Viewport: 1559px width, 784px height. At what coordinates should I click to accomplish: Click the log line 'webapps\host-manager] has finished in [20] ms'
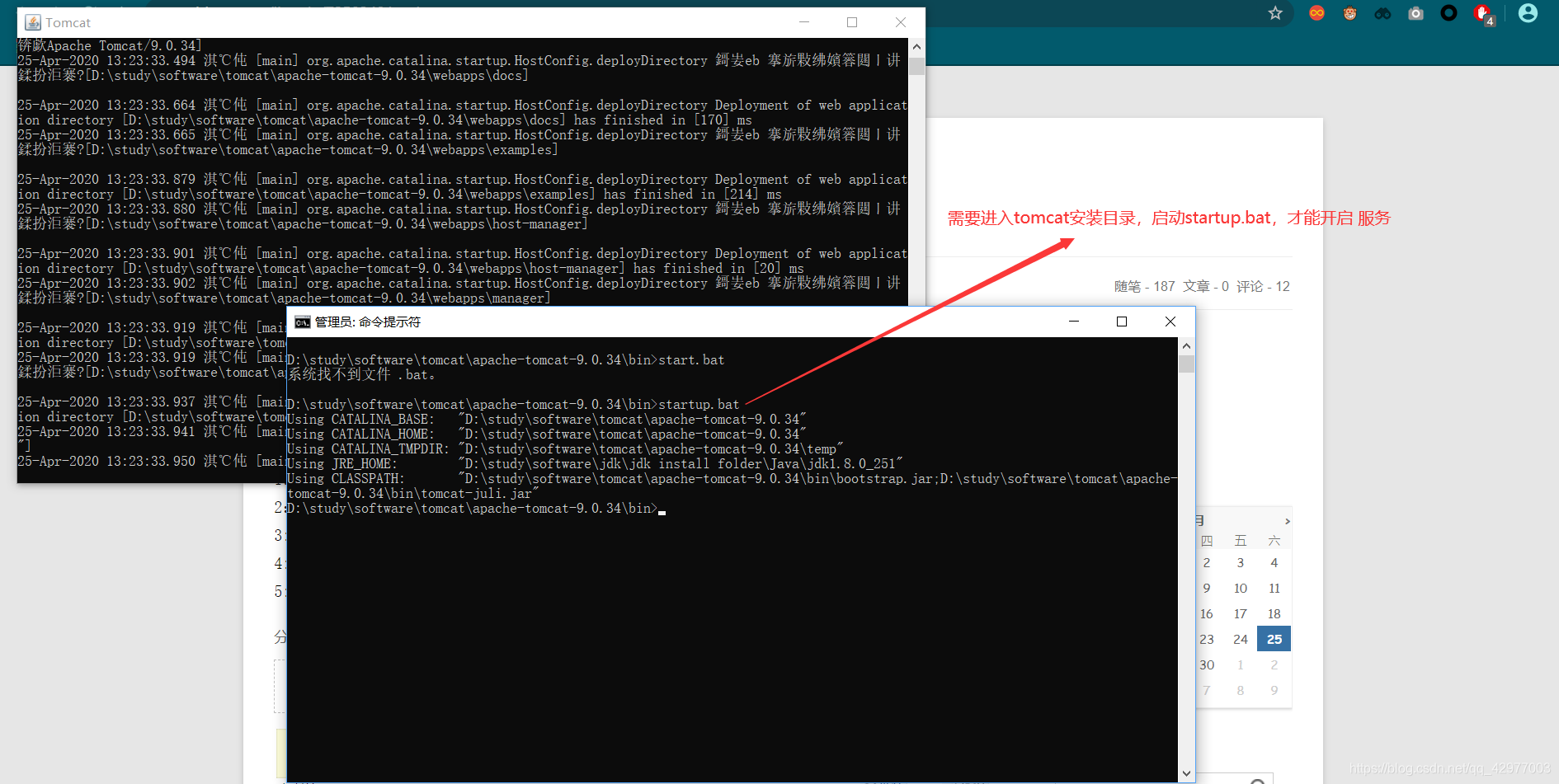411,269
